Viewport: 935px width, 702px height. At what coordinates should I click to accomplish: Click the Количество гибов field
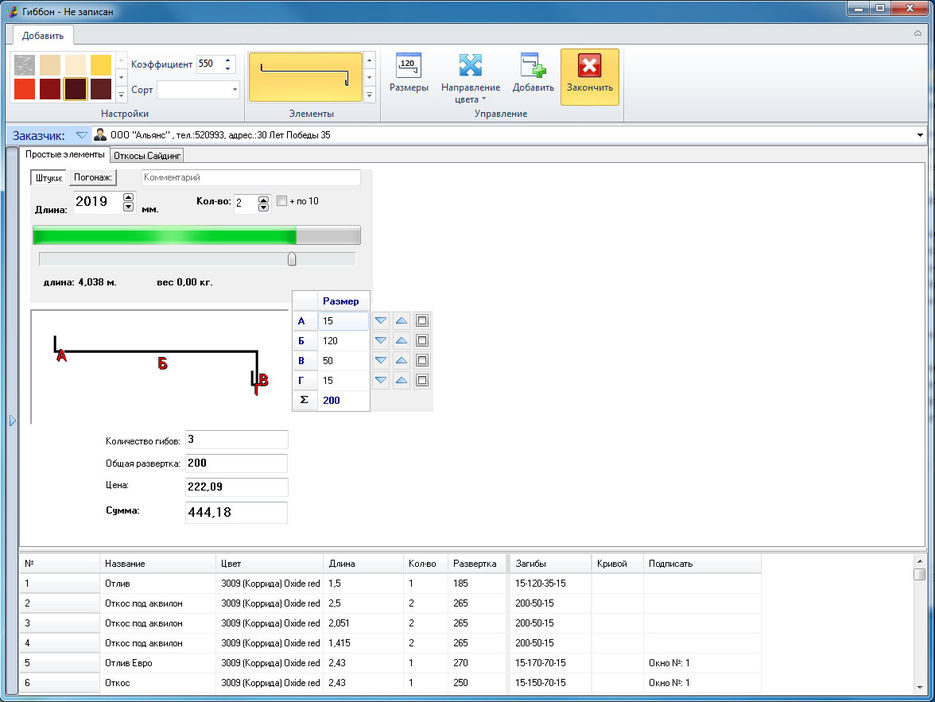[236, 440]
